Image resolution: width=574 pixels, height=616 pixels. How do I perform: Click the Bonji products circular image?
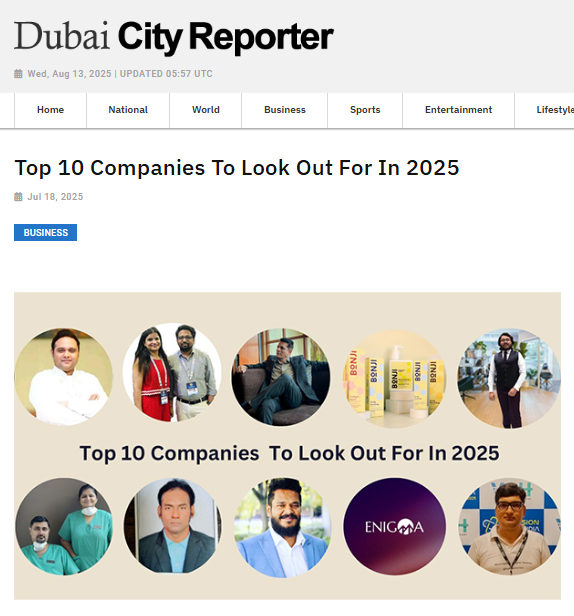pyautogui.click(x=394, y=378)
